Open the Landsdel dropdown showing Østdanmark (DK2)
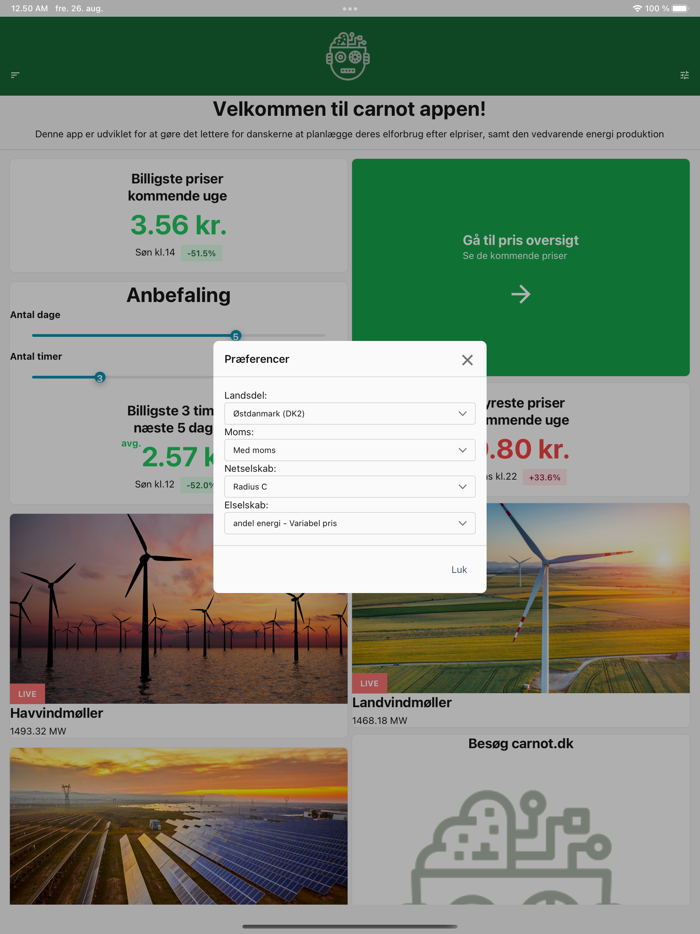Image resolution: width=700 pixels, height=934 pixels. (x=350, y=413)
